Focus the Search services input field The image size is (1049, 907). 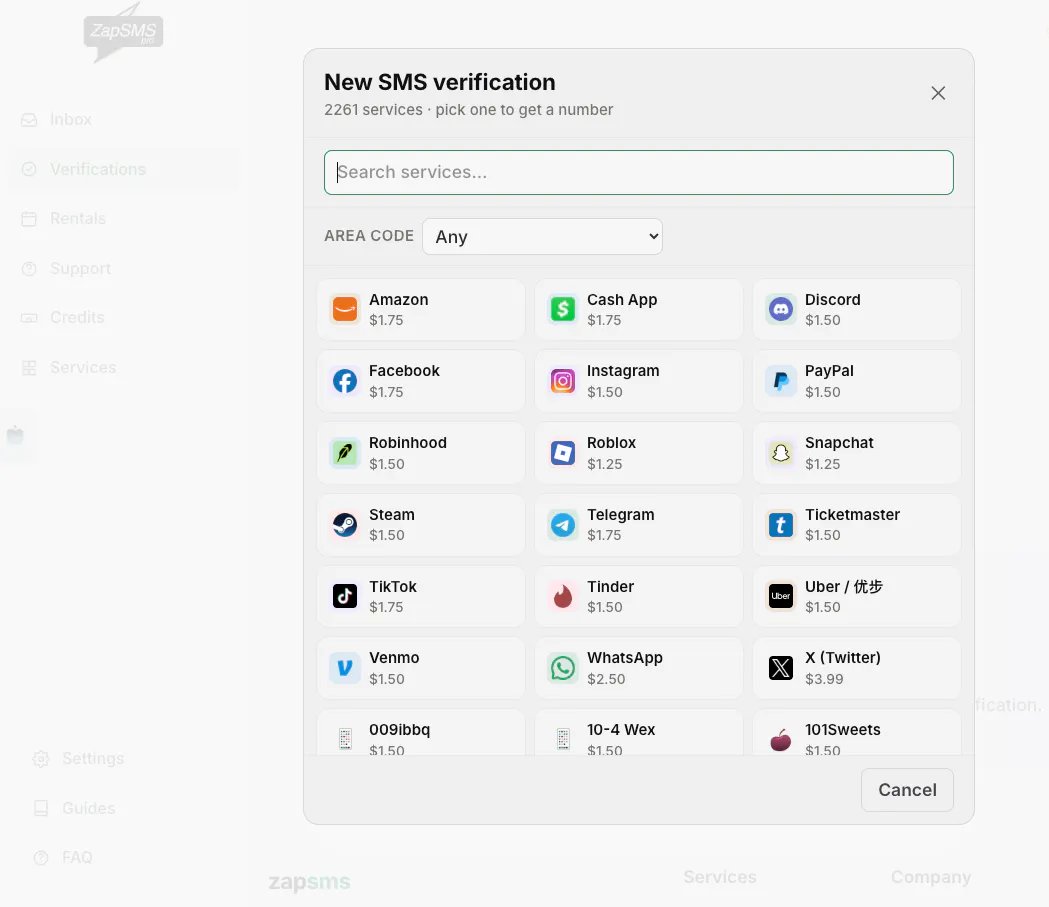639,173
